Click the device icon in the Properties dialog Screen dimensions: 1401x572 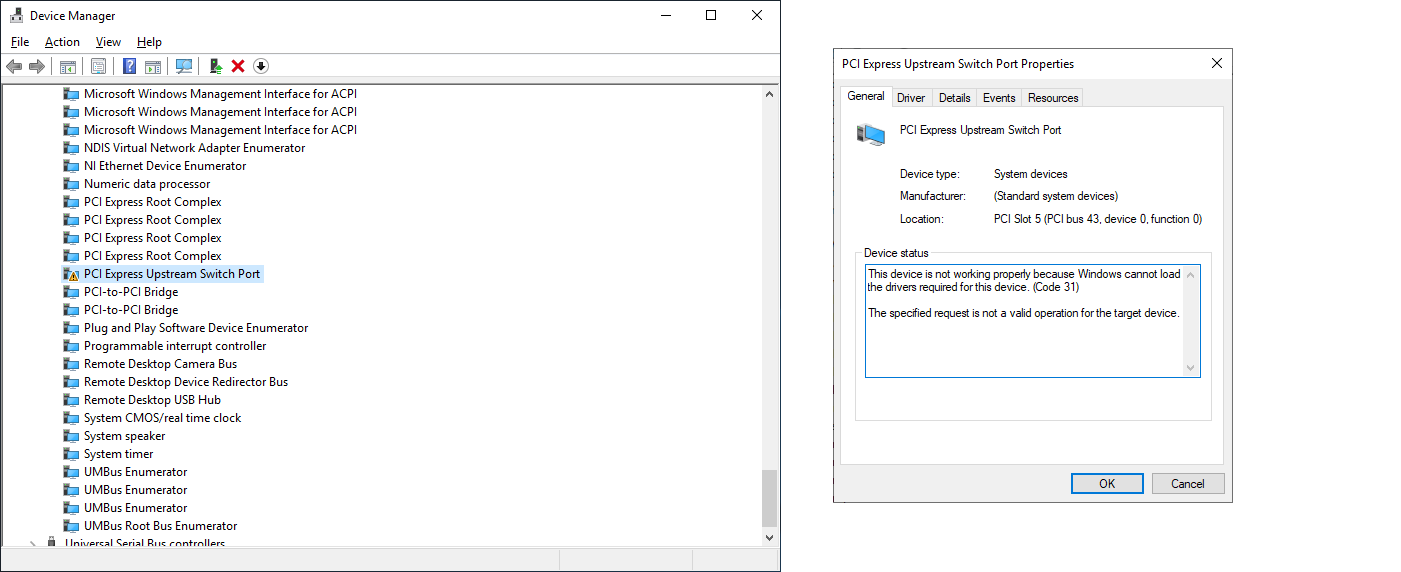(871, 133)
